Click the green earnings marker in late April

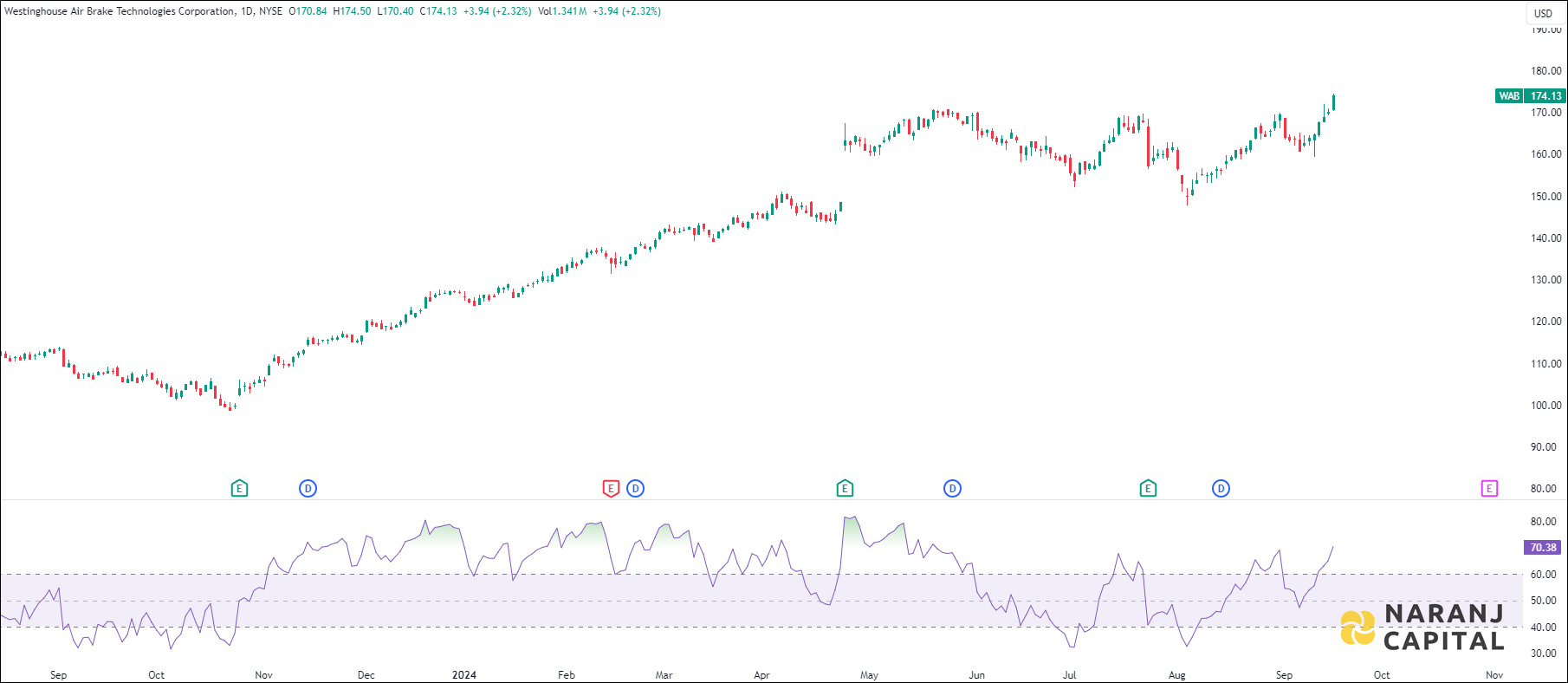pyautogui.click(x=845, y=489)
